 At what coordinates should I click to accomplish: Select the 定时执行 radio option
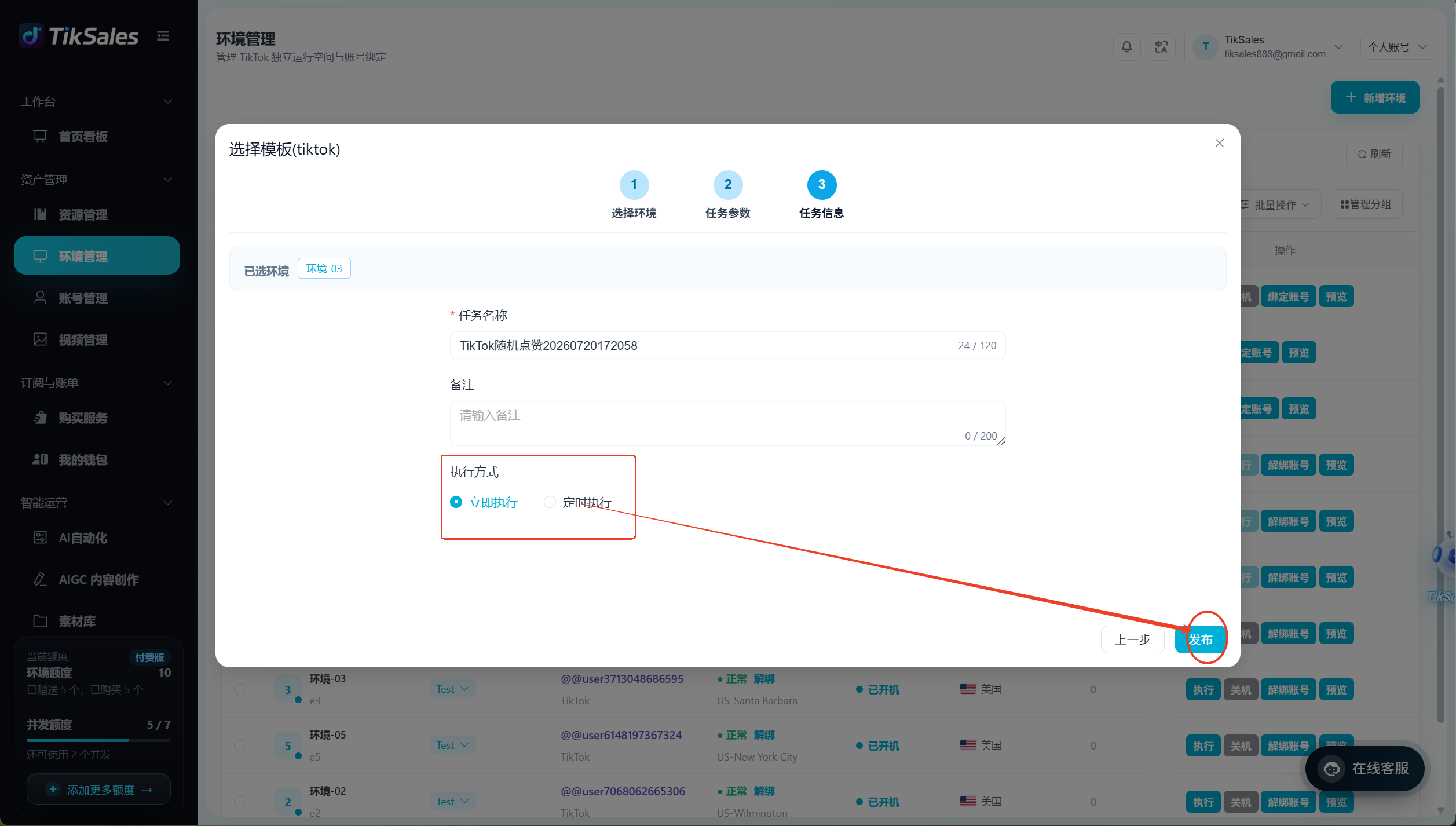click(x=550, y=502)
